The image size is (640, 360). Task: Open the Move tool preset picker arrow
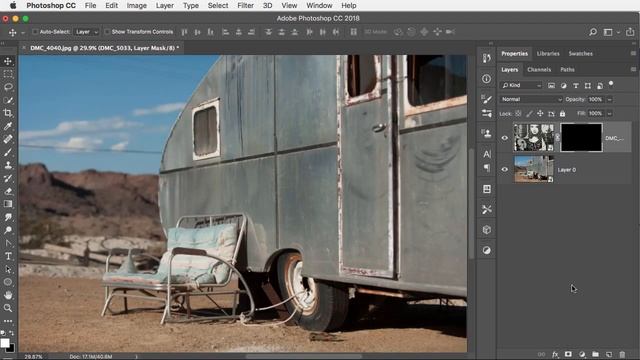coord(23,32)
